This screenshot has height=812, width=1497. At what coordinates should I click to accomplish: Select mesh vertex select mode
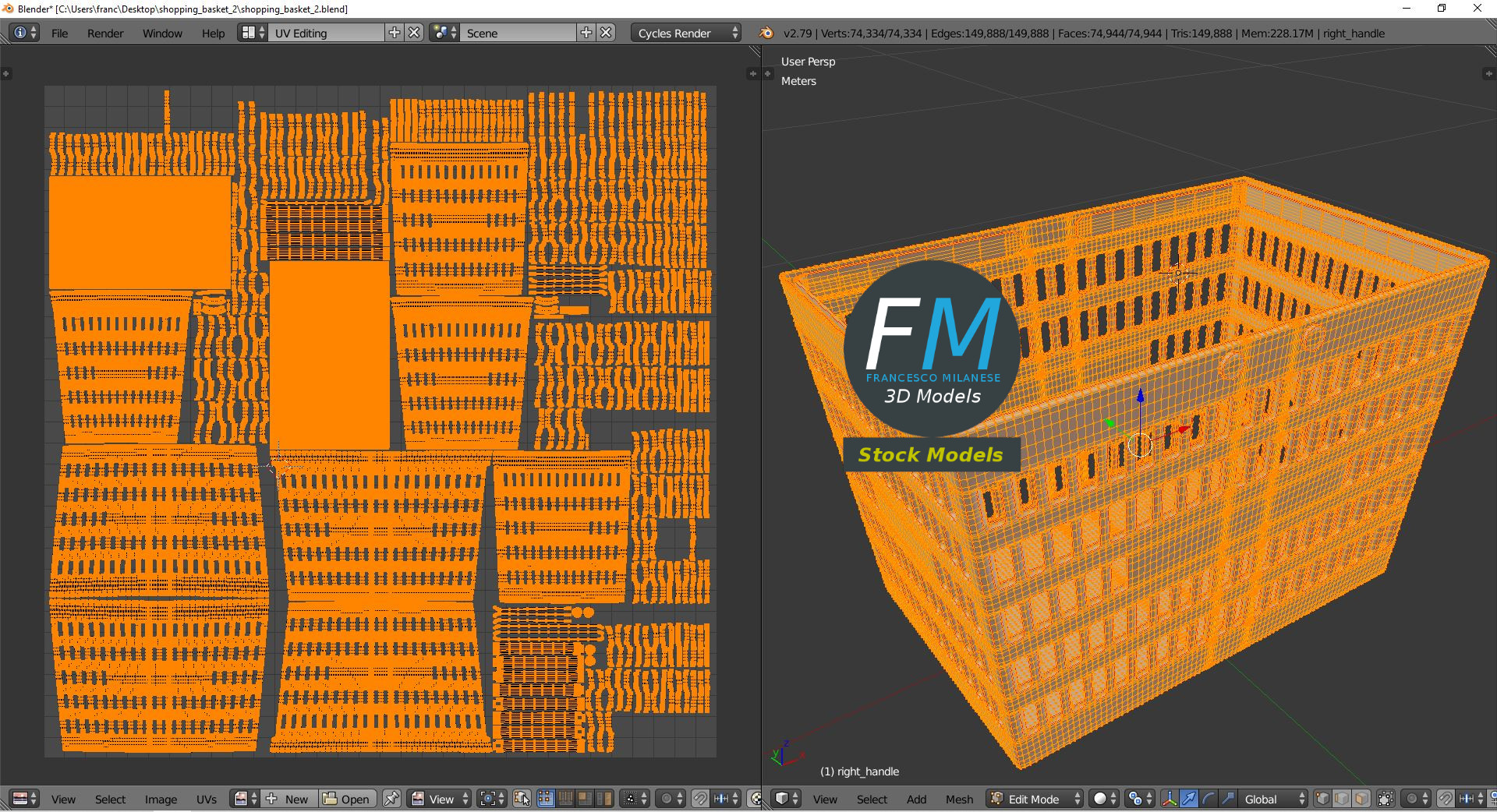click(1322, 799)
